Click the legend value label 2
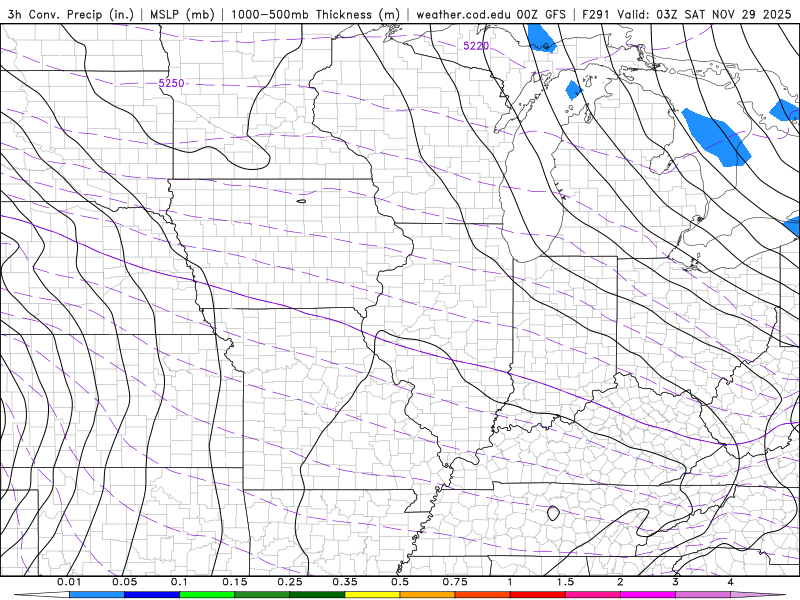This screenshot has width=800, height=600. (x=620, y=582)
